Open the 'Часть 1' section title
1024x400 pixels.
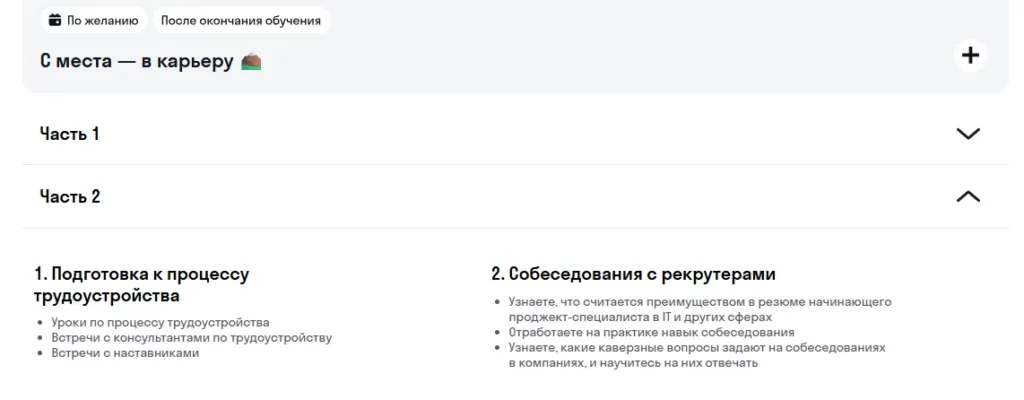click(69, 134)
